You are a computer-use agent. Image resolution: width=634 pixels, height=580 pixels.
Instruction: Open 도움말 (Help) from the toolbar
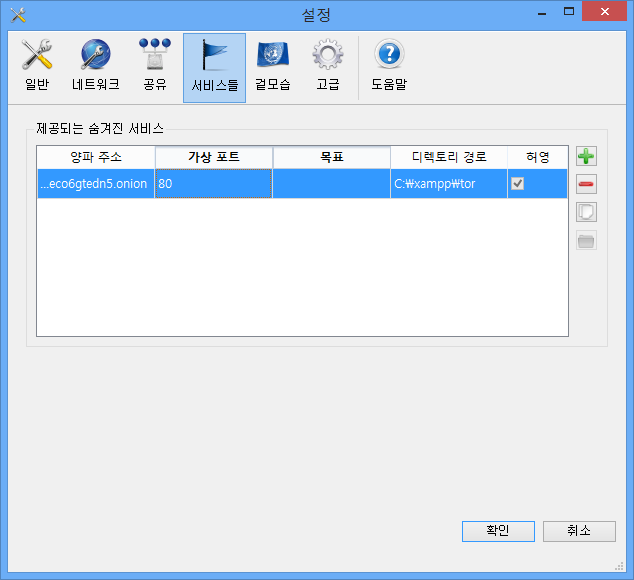pos(389,66)
